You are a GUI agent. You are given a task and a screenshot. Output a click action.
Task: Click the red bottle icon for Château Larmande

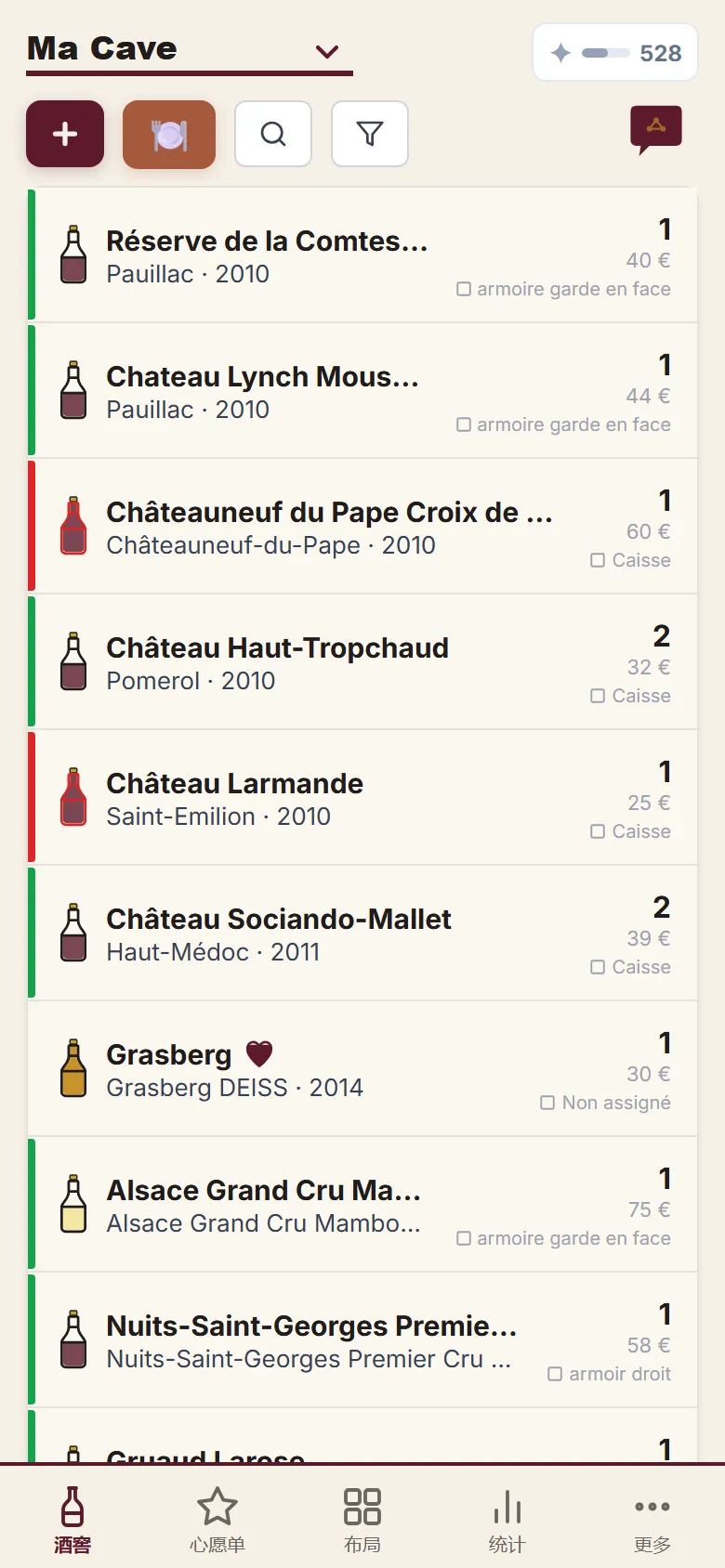(73, 798)
